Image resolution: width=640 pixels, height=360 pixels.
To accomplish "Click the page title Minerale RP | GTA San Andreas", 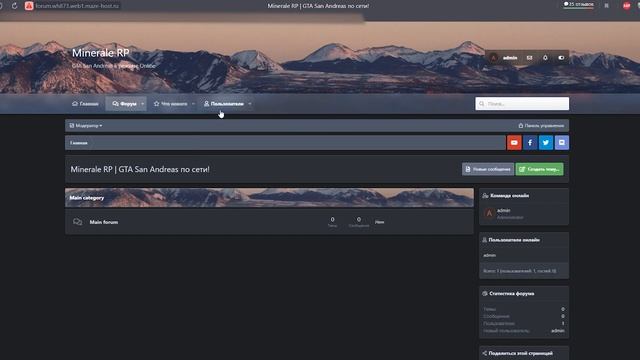I will pyautogui.click(x=140, y=169).
